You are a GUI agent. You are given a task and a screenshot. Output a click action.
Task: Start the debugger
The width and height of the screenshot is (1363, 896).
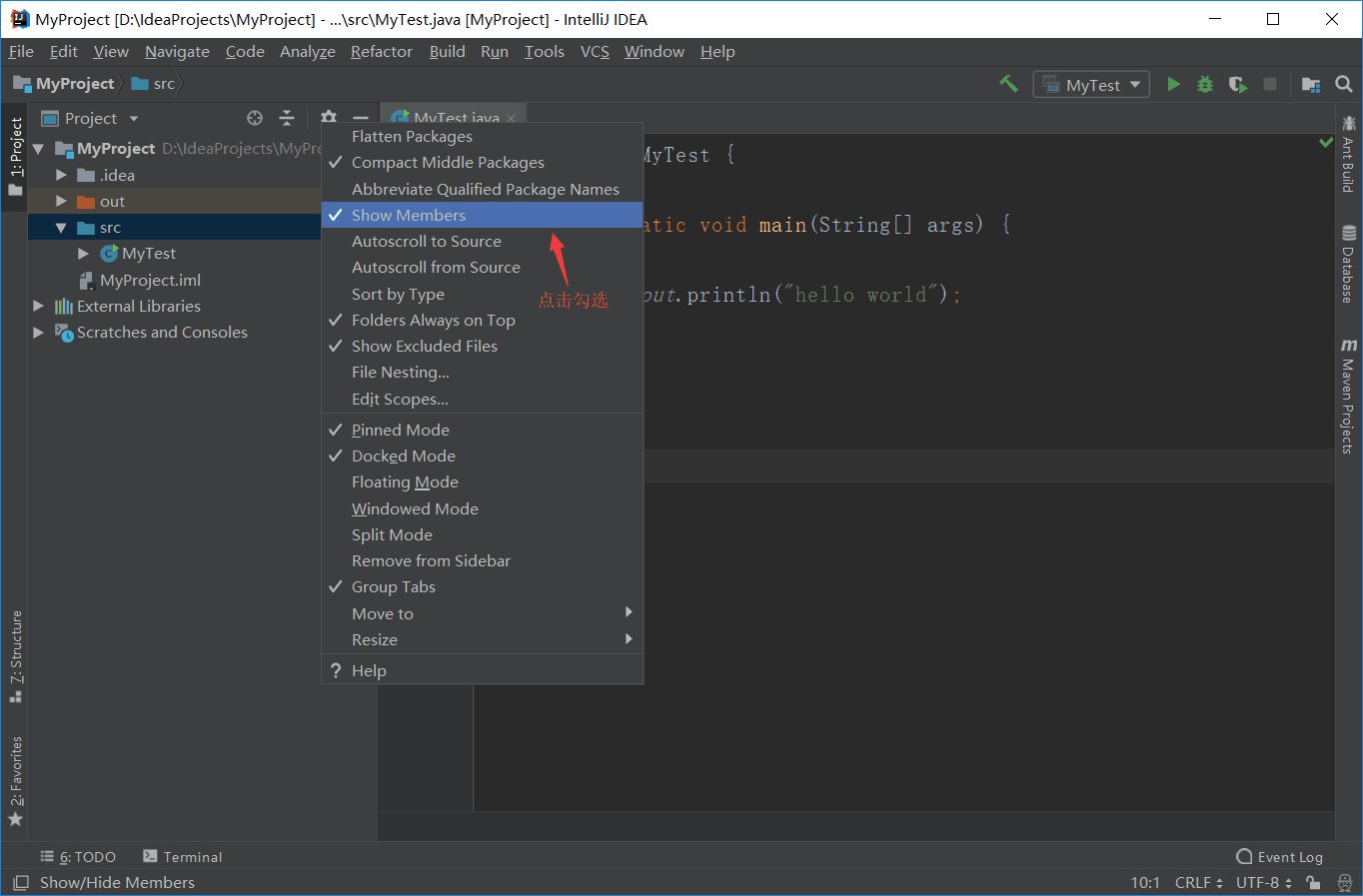1204,84
